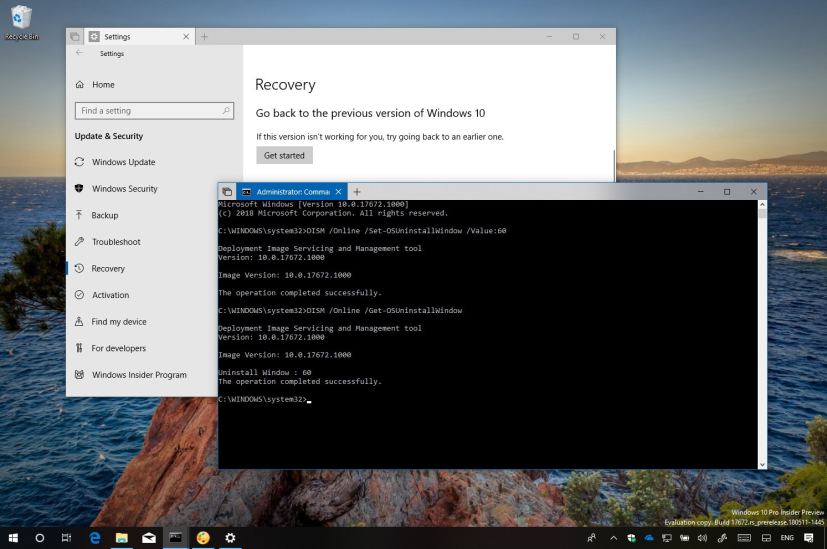
Task: Click the Sets tab overview icon in Settings window
Action: [75, 36]
